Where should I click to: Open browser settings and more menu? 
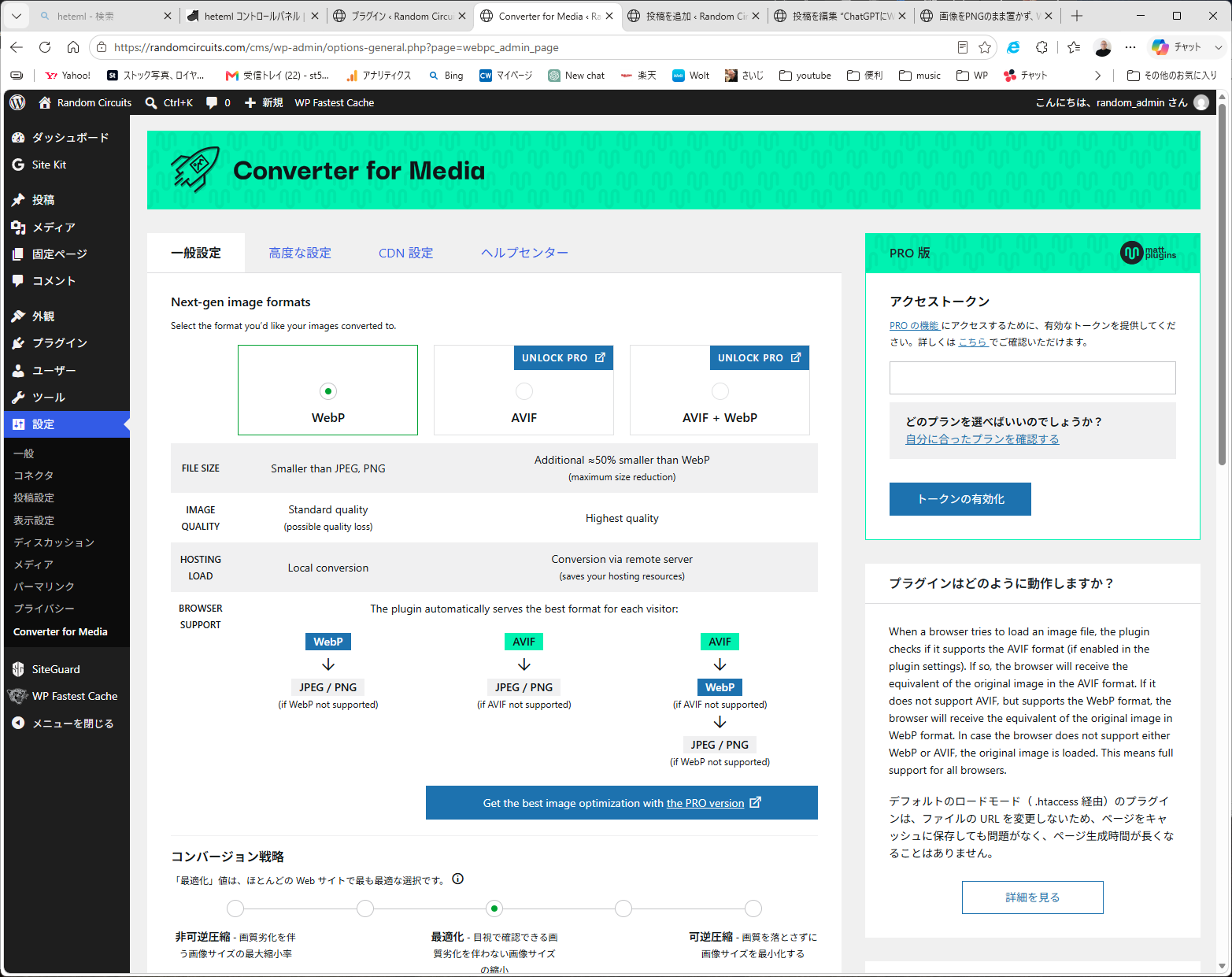coord(1130,47)
